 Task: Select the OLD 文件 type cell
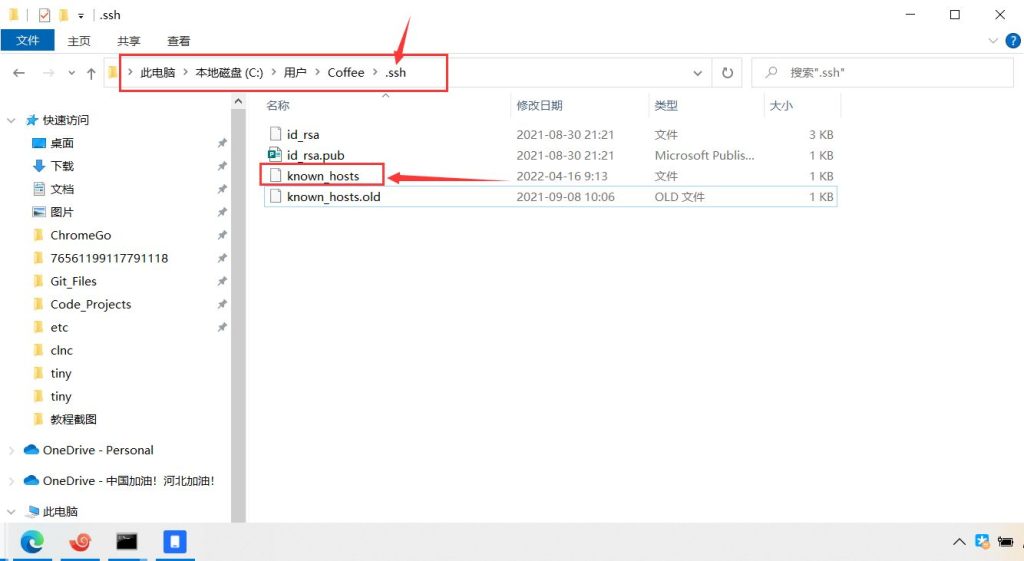pyautogui.click(x=679, y=197)
